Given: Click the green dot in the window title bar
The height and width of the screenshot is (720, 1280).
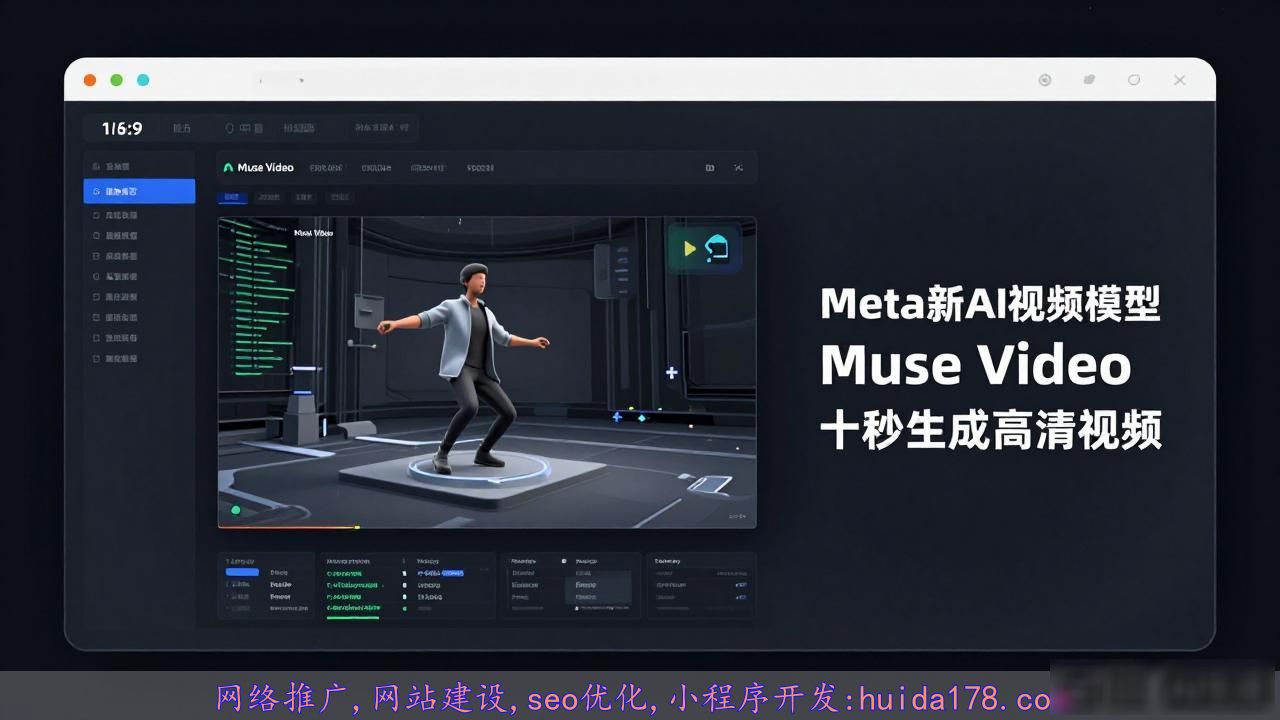Looking at the screenshot, I should [x=116, y=80].
